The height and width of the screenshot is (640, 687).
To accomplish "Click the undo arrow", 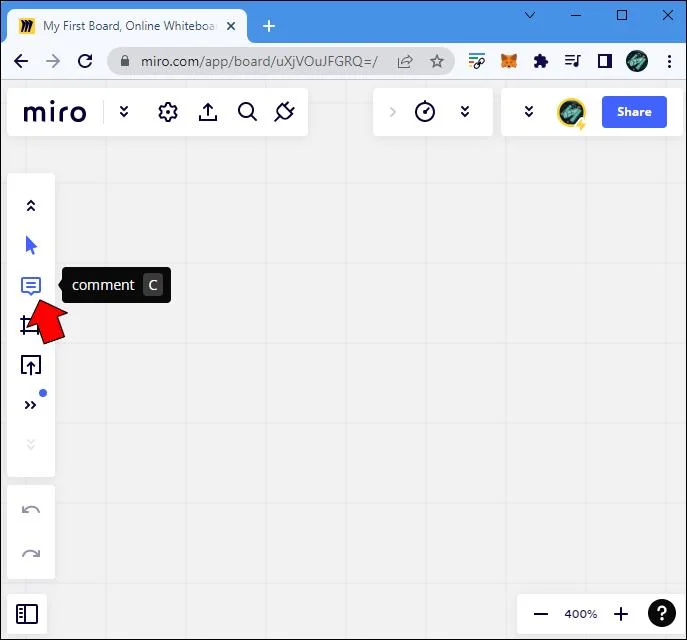I will [31, 510].
